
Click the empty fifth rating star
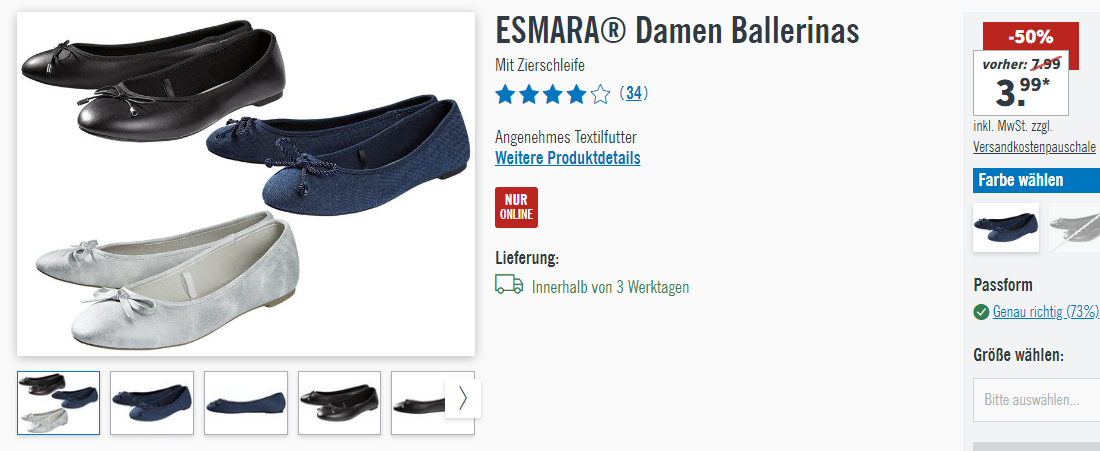click(601, 94)
